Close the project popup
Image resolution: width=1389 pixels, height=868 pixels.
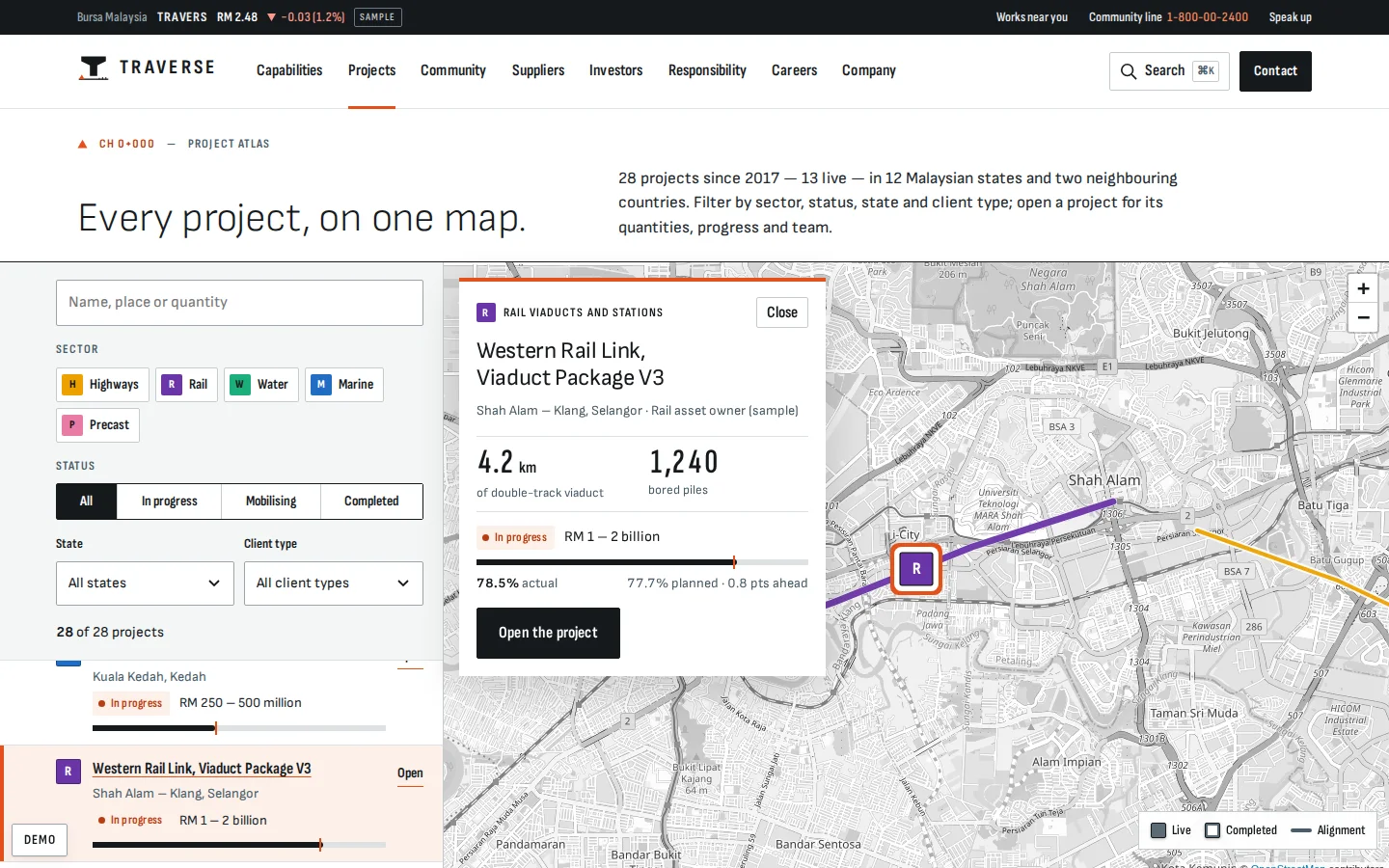tap(782, 312)
